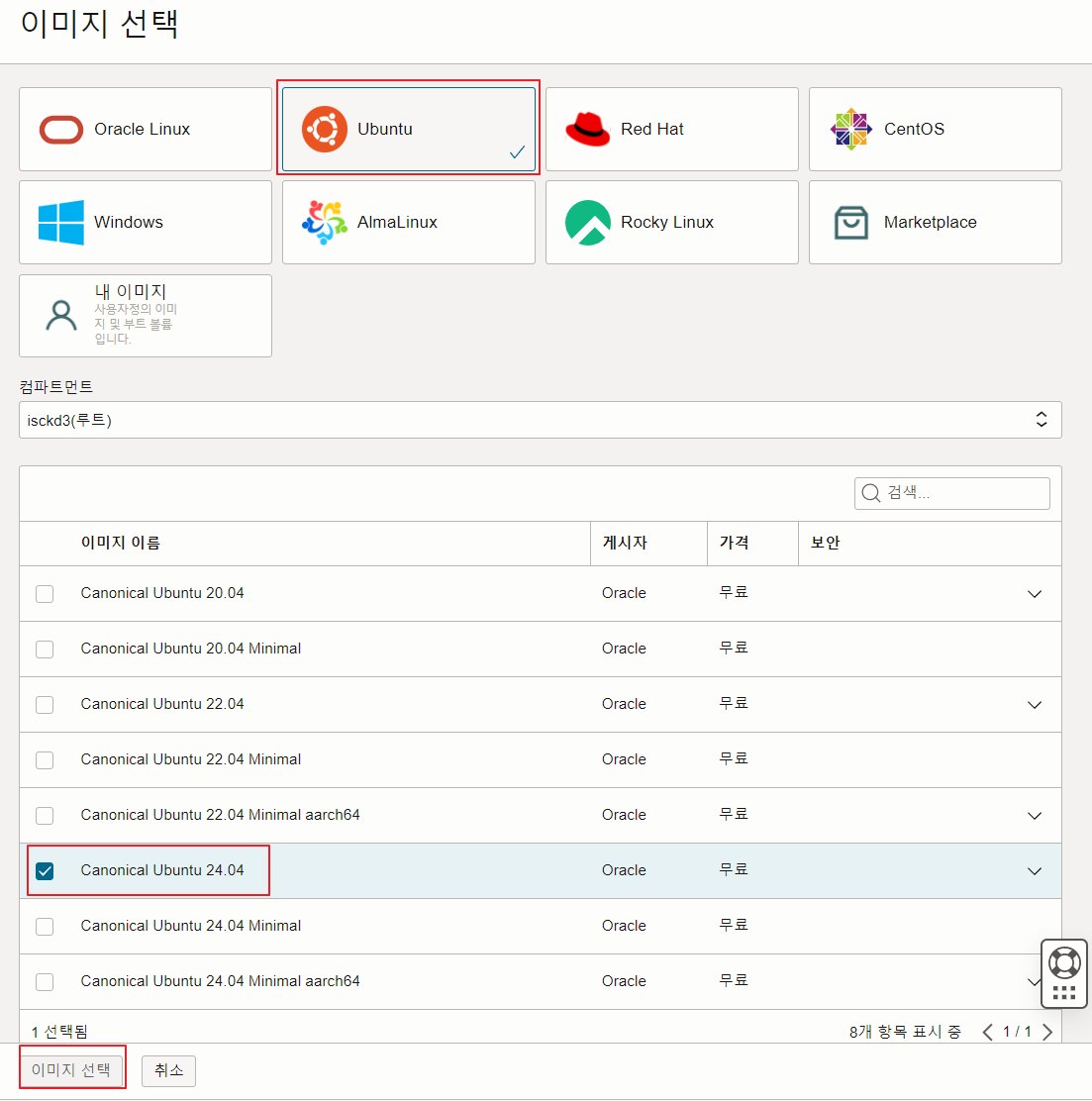Expand Canonical Ubuntu 22.04 row details

tap(1035, 705)
